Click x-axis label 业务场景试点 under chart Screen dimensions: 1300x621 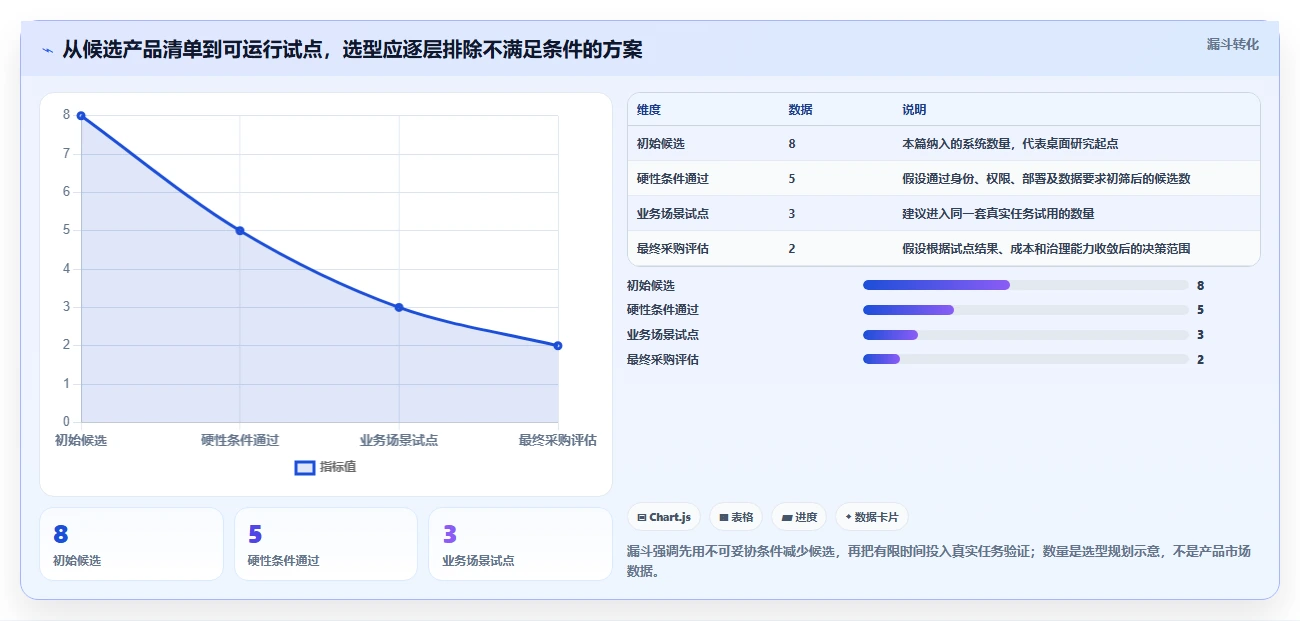[399, 440]
